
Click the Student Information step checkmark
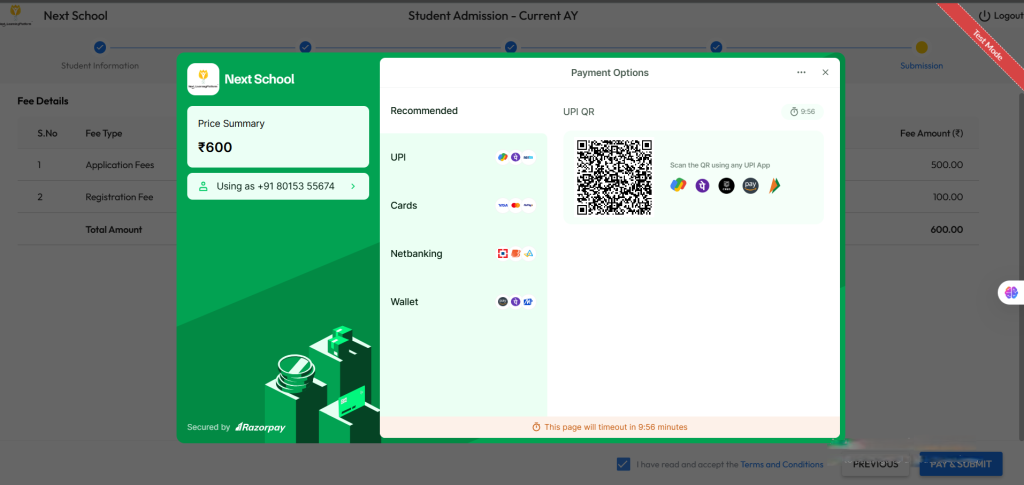click(99, 47)
